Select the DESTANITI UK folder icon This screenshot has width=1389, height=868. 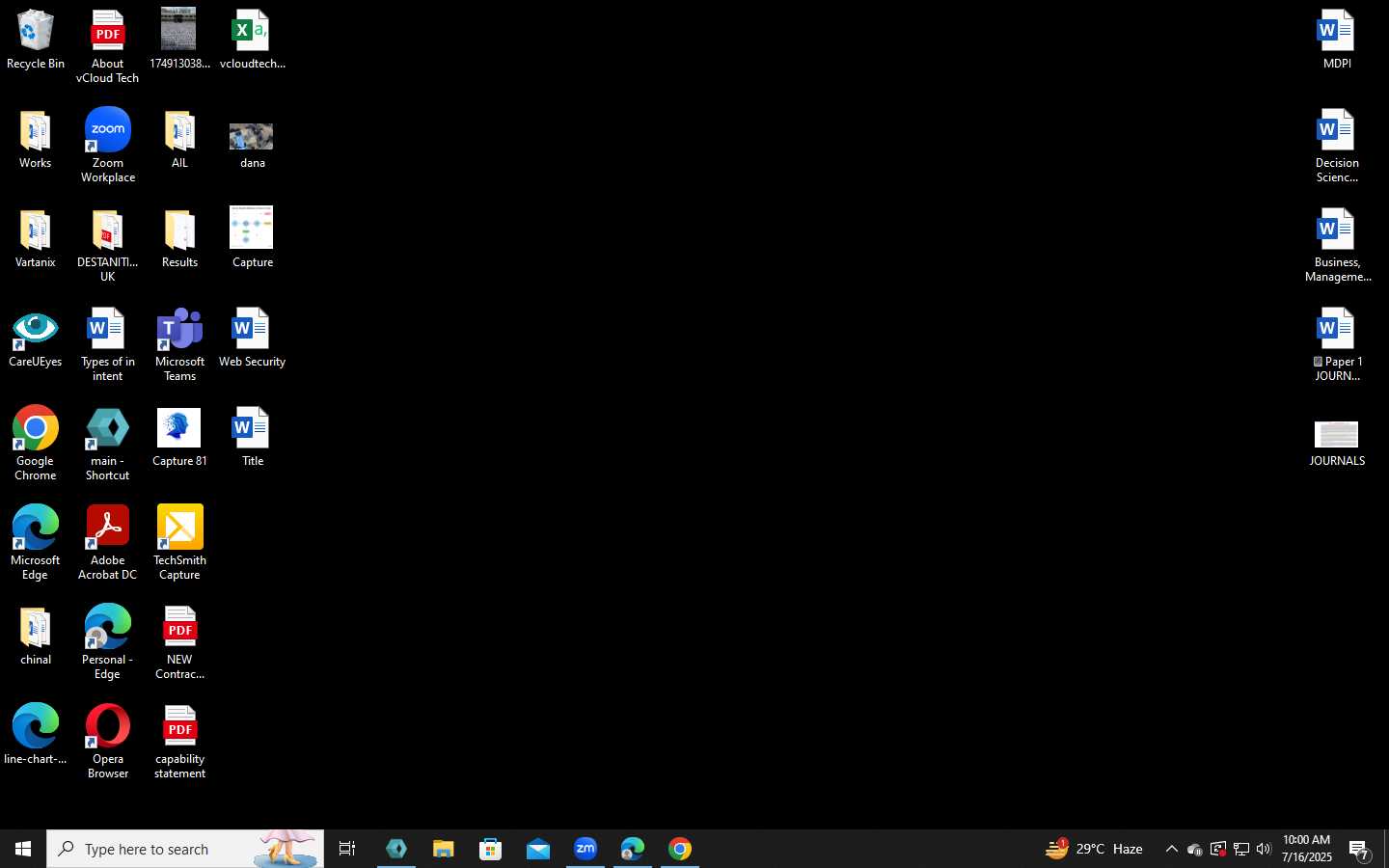[107, 247]
